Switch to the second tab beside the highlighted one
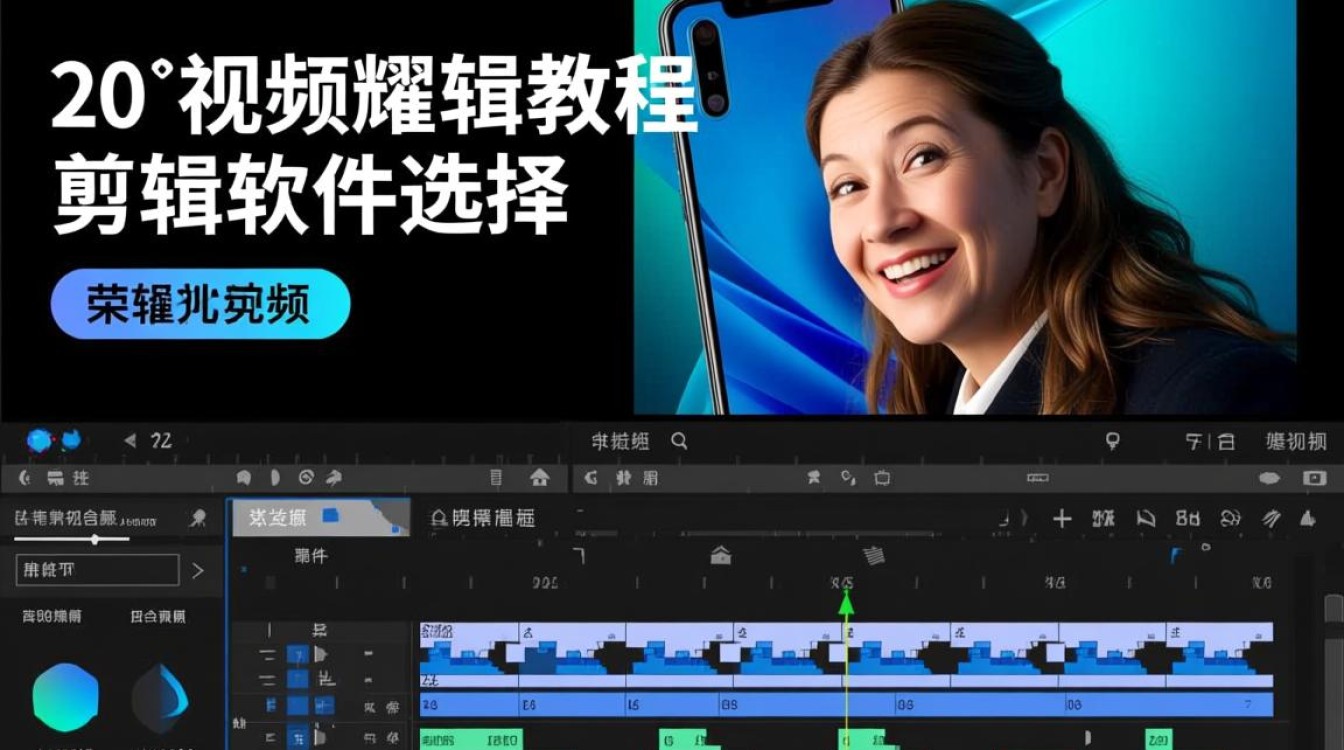The height and width of the screenshot is (750, 1344). point(482,518)
